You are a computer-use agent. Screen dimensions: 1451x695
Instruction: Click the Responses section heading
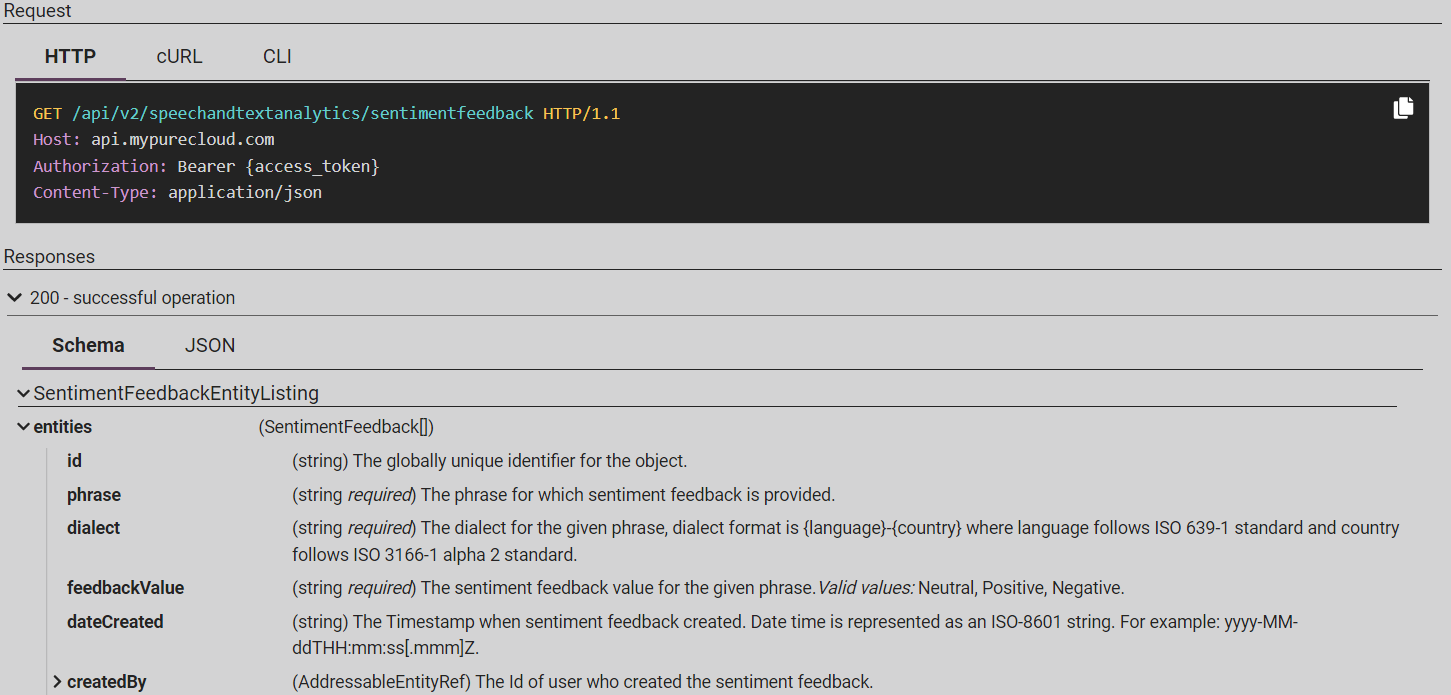49,257
